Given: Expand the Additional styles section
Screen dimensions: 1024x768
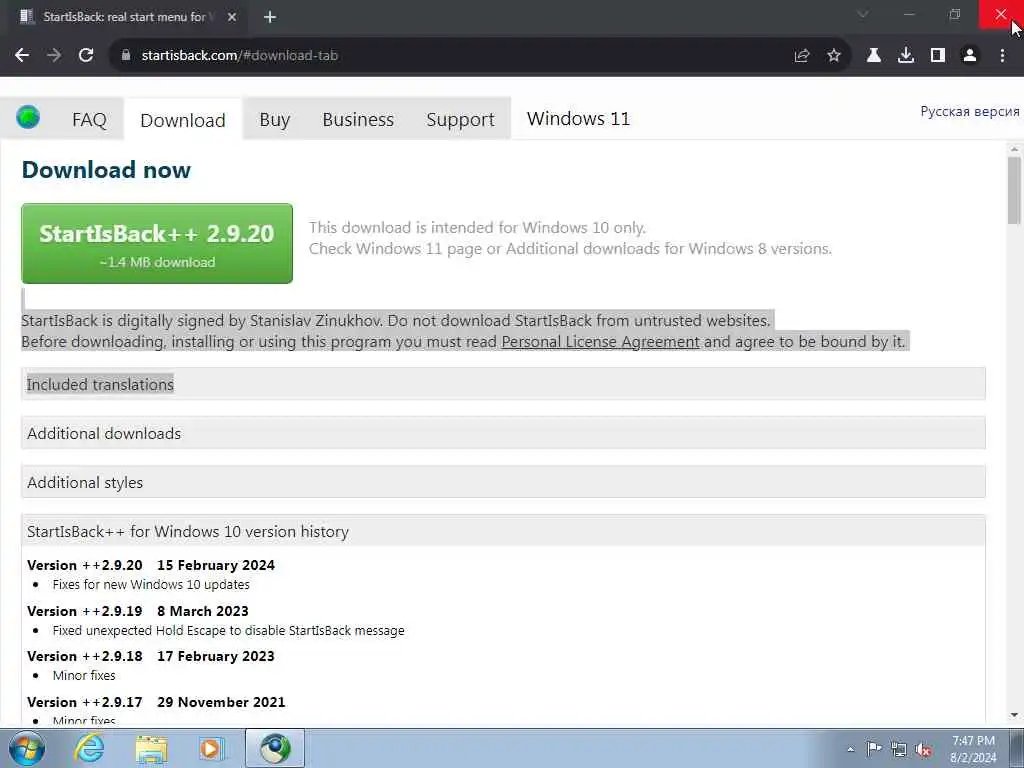Looking at the screenshot, I should tap(503, 482).
